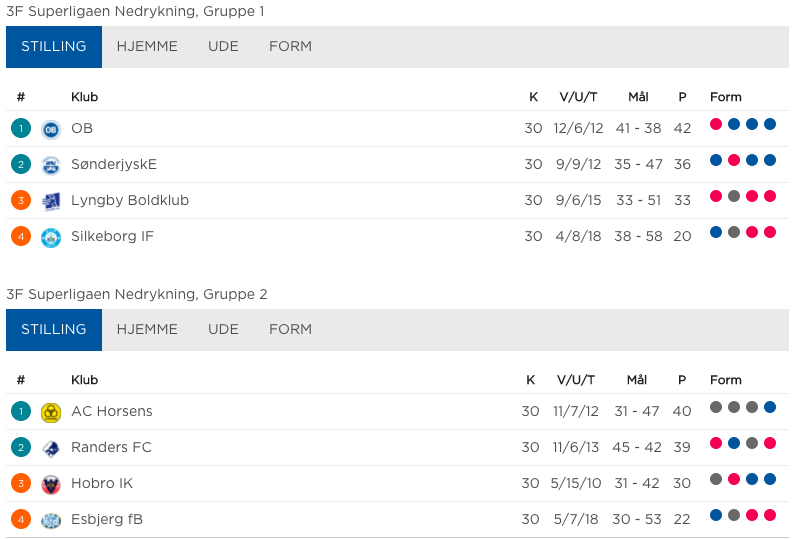Screen dimensions: 795x539
Task: Click the OB club logo
Action: [x=51, y=129]
